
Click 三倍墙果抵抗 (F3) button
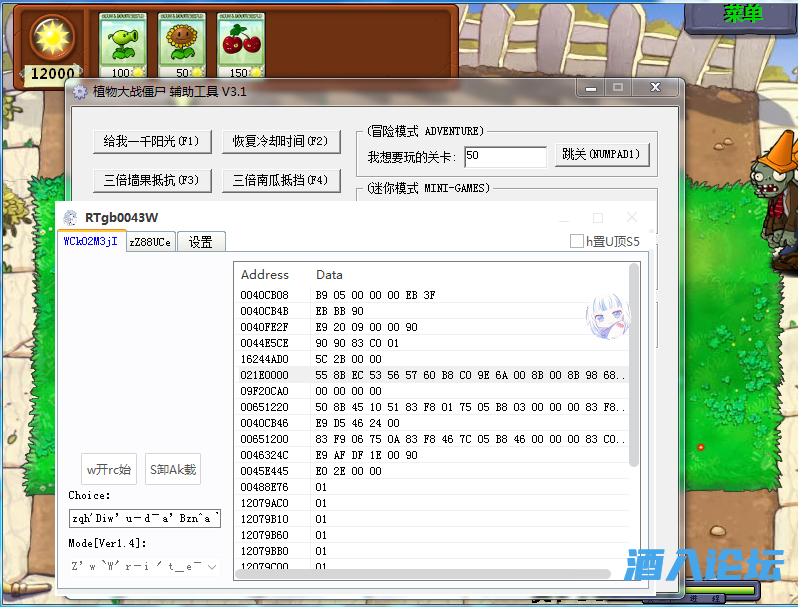[152, 181]
